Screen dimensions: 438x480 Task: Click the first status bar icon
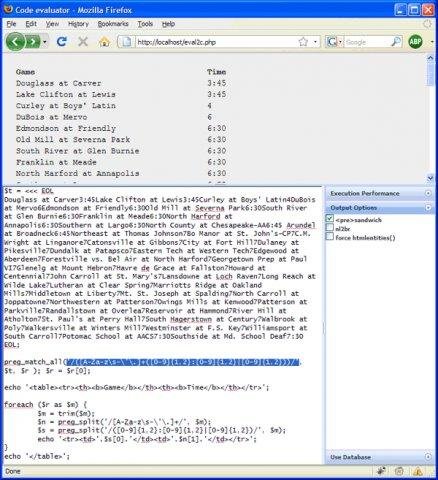pos(381,471)
